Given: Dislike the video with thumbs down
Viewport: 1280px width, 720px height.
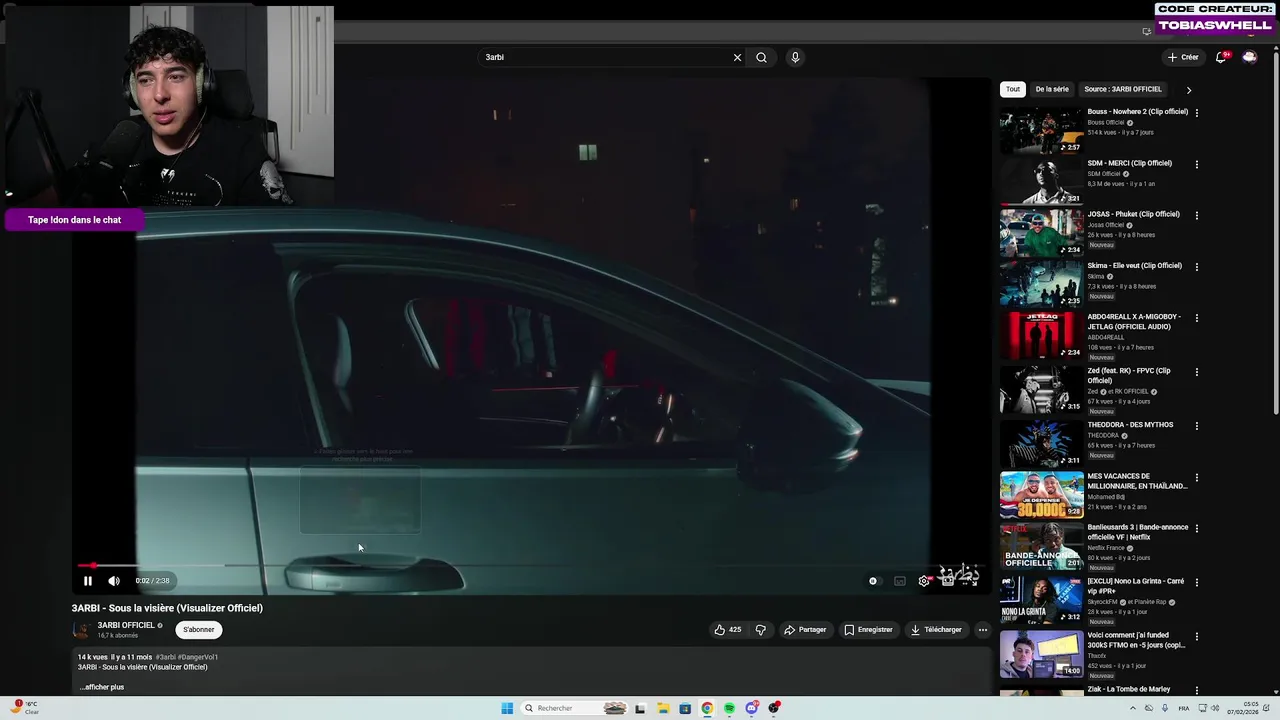Looking at the screenshot, I should (760, 630).
